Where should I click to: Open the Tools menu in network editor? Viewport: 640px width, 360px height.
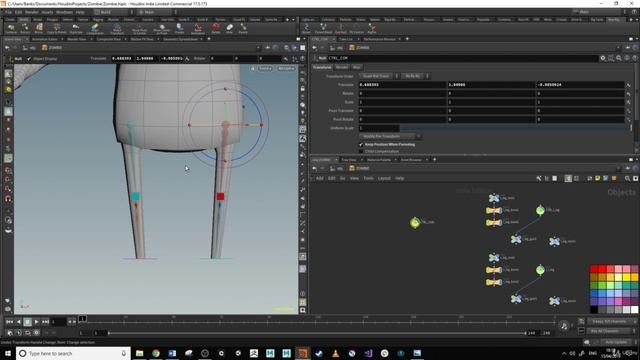pyautogui.click(x=368, y=178)
